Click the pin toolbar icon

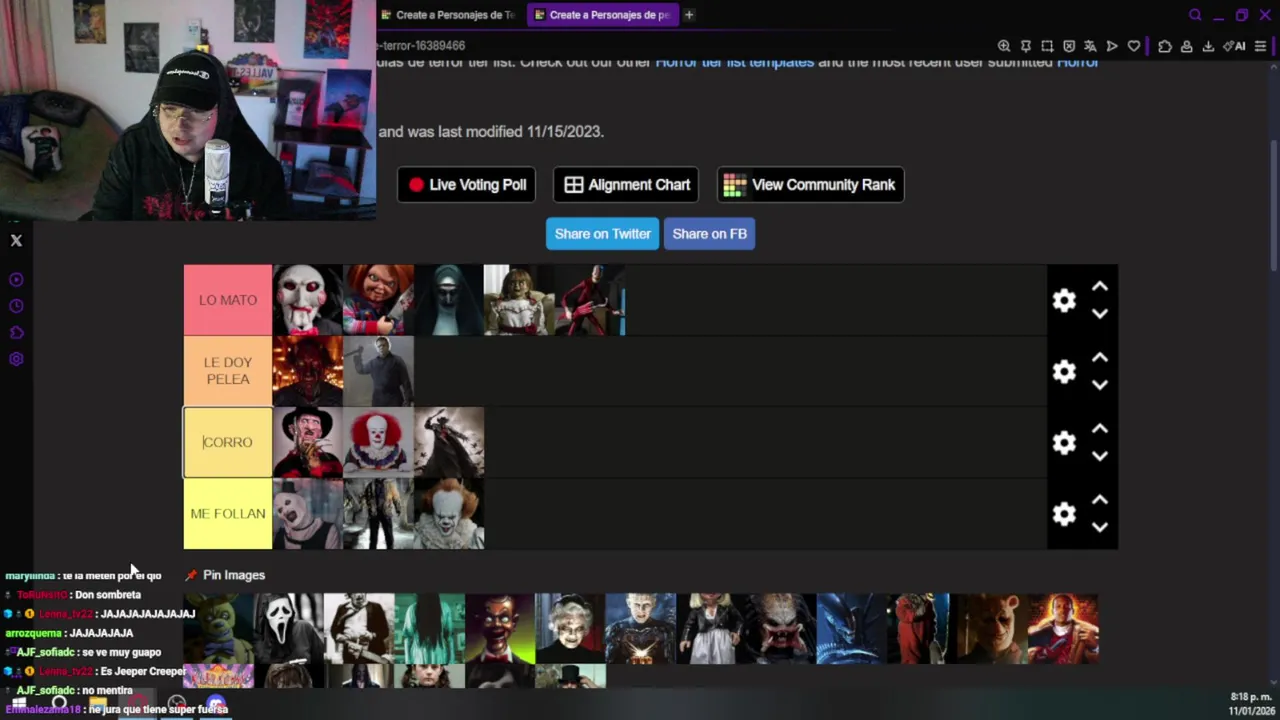[1025, 46]
